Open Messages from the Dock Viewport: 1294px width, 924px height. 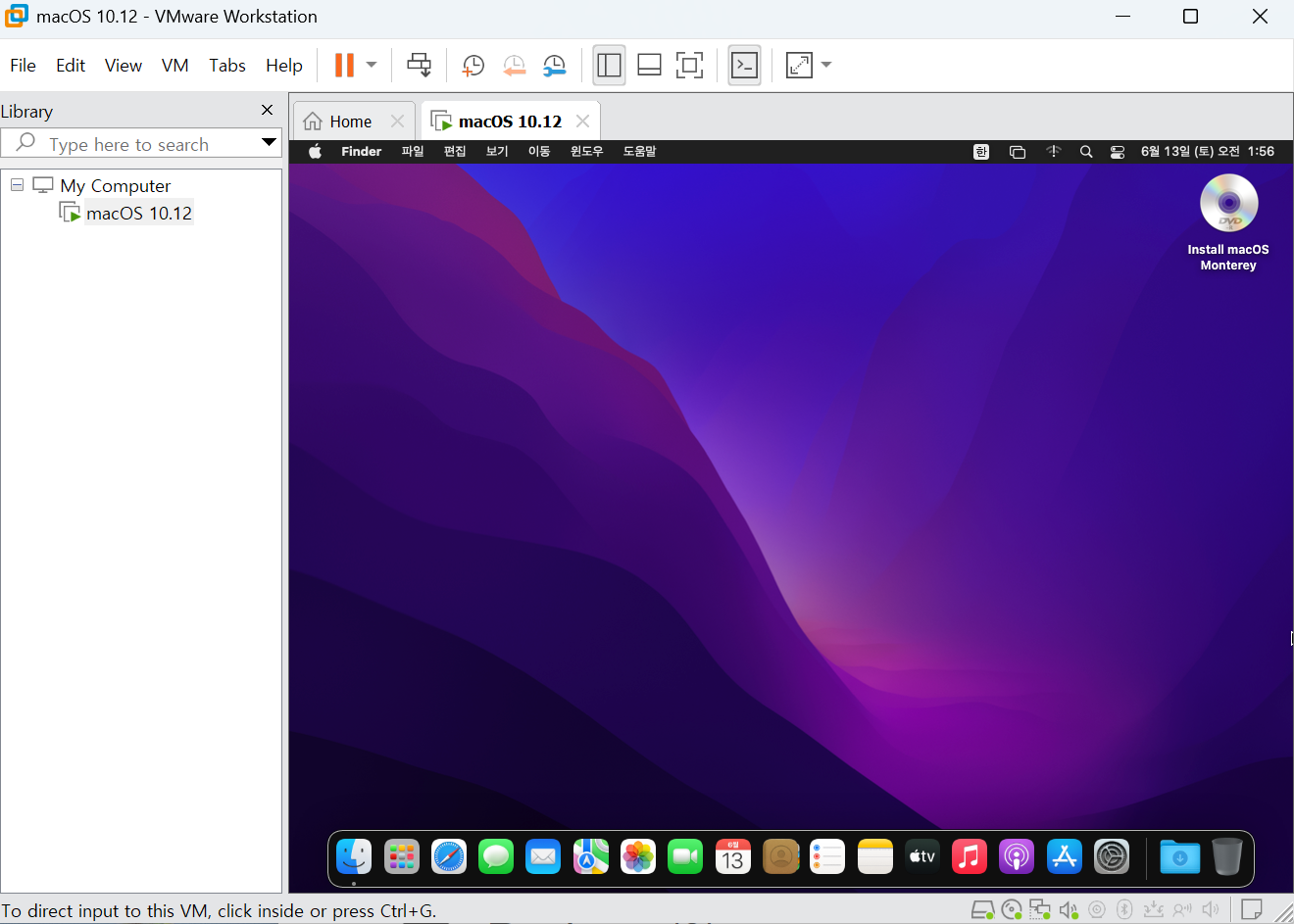pos(496,857)
